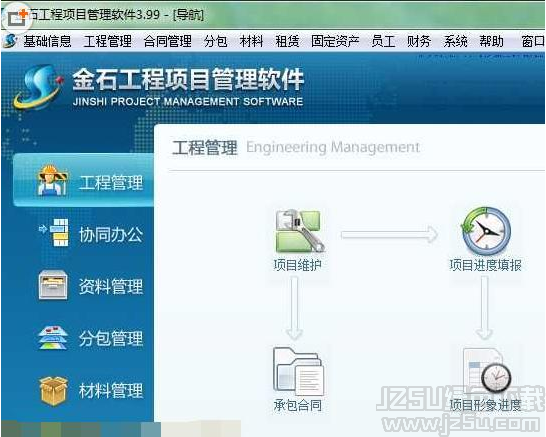Click the 项目形象进度 text label
This screenshot has height=437, width=546.
485,405
